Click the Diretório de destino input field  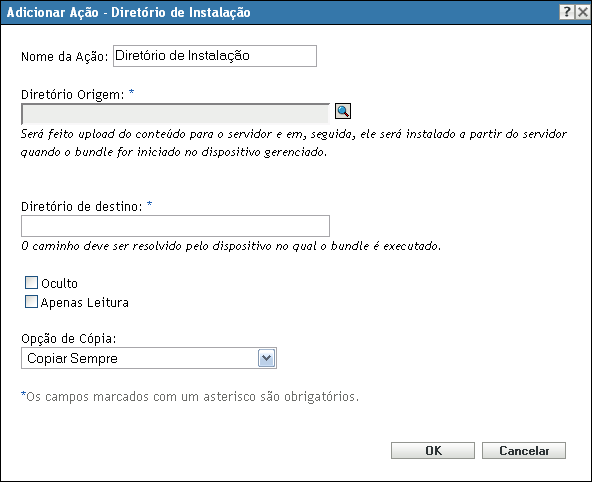click(x=175, y=226)
